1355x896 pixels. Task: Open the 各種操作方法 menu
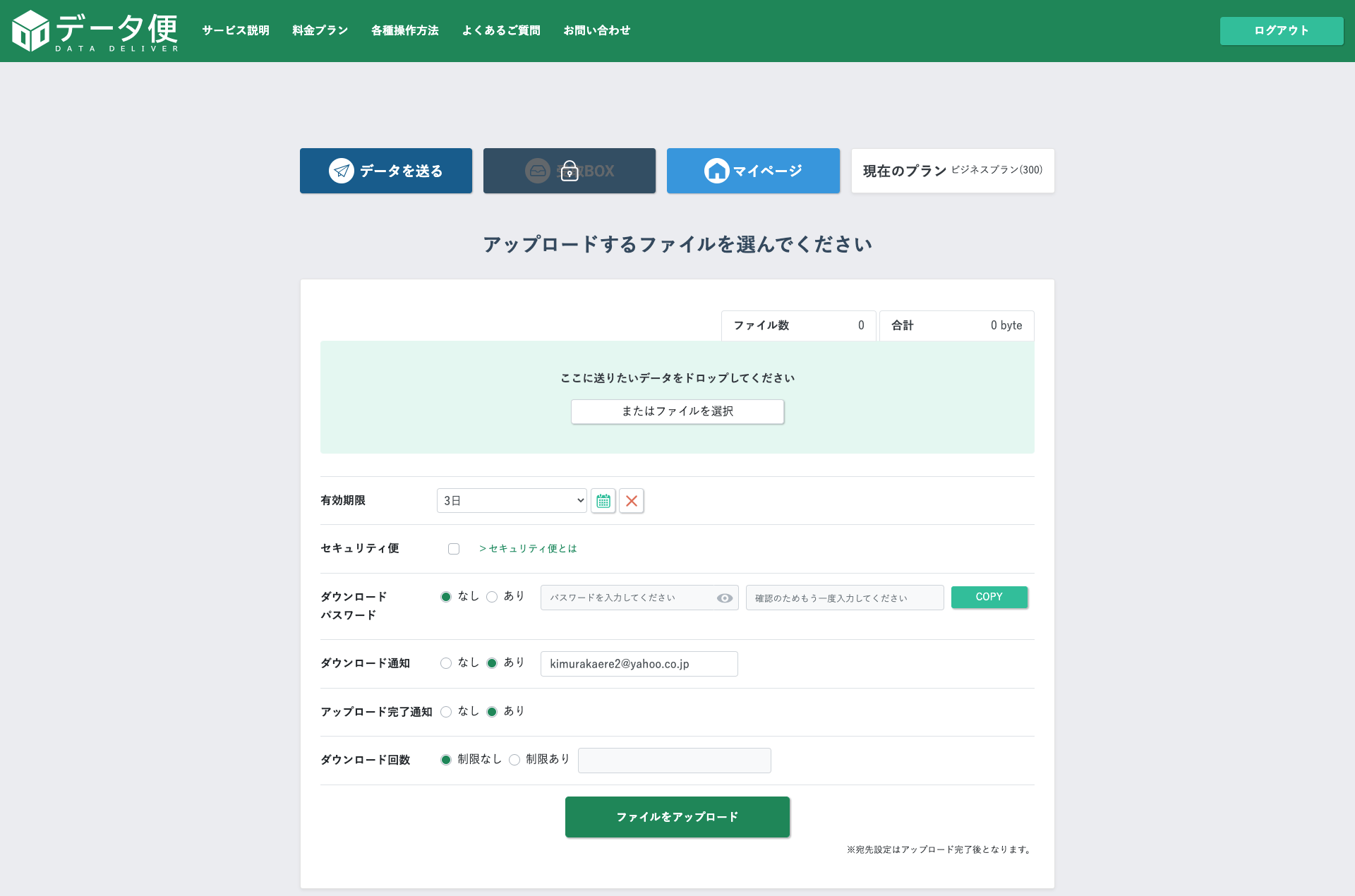pos(405,30)
